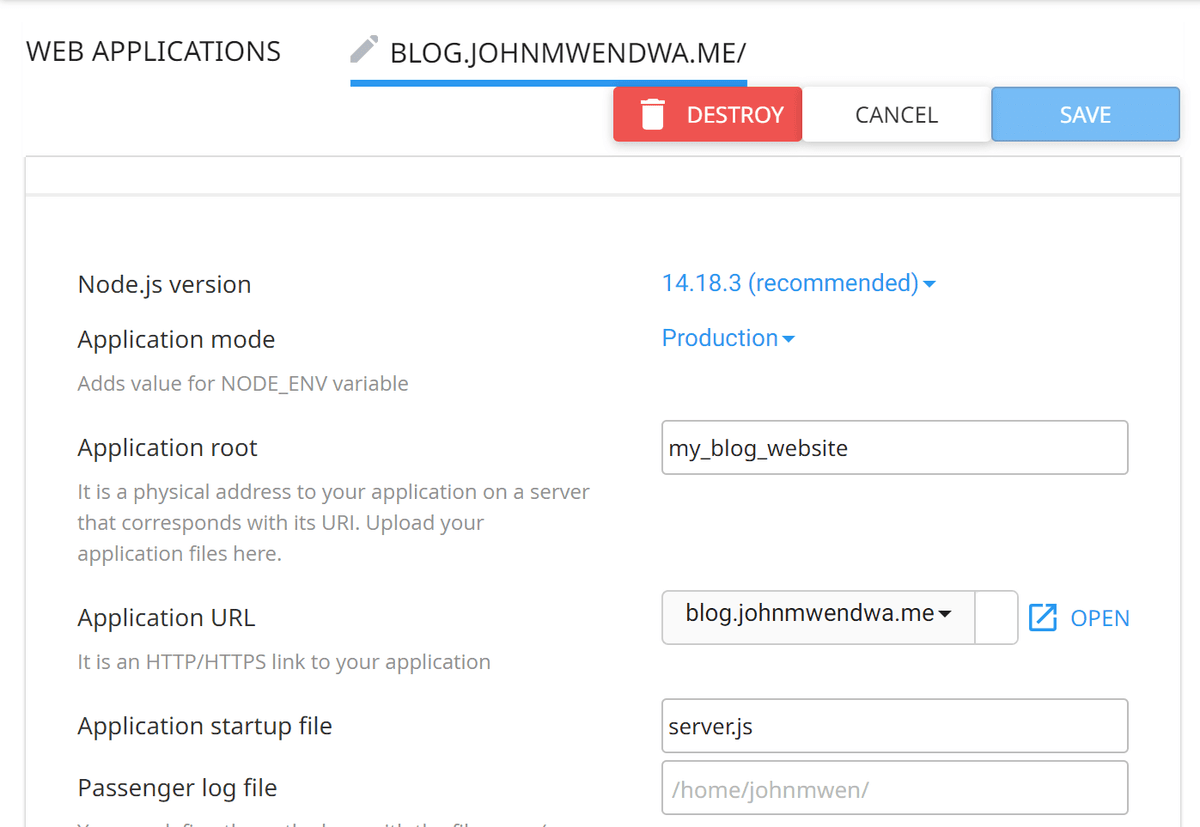Click the URI suffix box beside the URL dropdown
Image resolution: width=1200 pixels, height=827 pixels.
pyautogui.click(x=996, y=617)
